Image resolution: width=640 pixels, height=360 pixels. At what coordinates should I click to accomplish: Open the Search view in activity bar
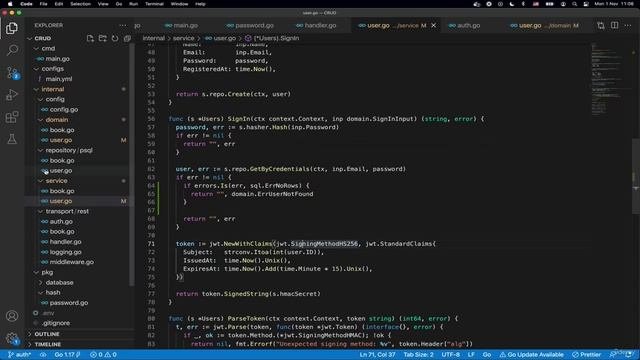pyautogui.click(x=12, y=50)
